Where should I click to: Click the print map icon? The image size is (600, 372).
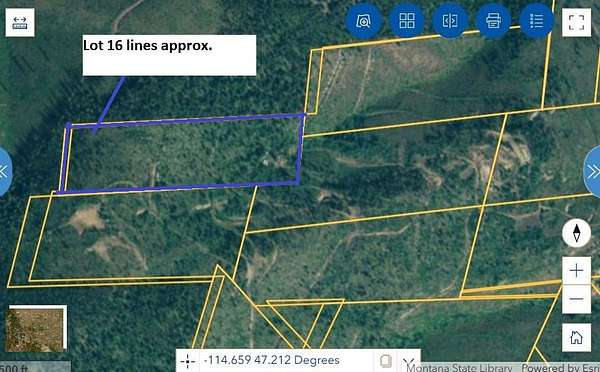(493, 21)
